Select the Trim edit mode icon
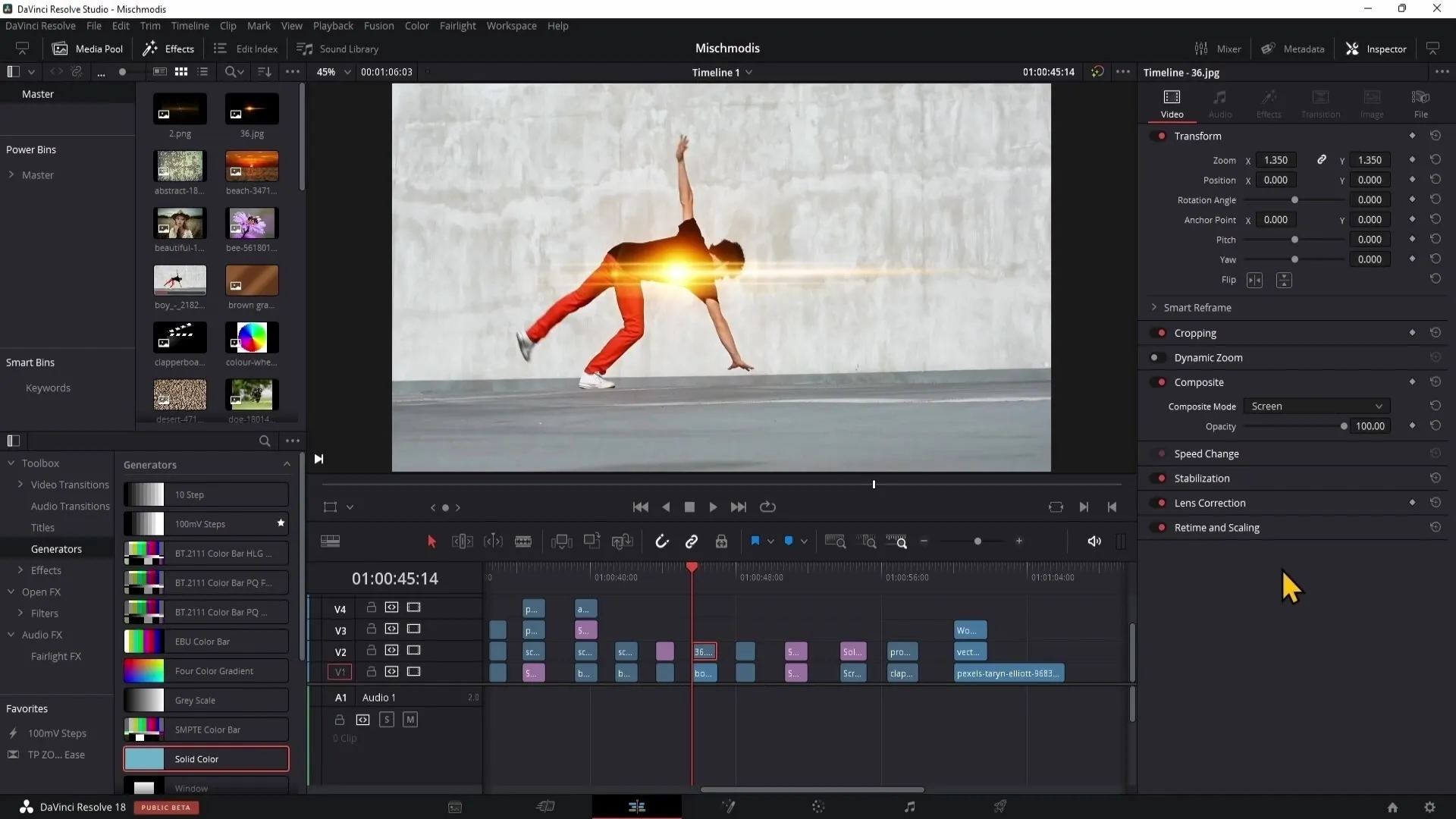The height and width of the screenshot is (819, 1456). tap(462, 540)
